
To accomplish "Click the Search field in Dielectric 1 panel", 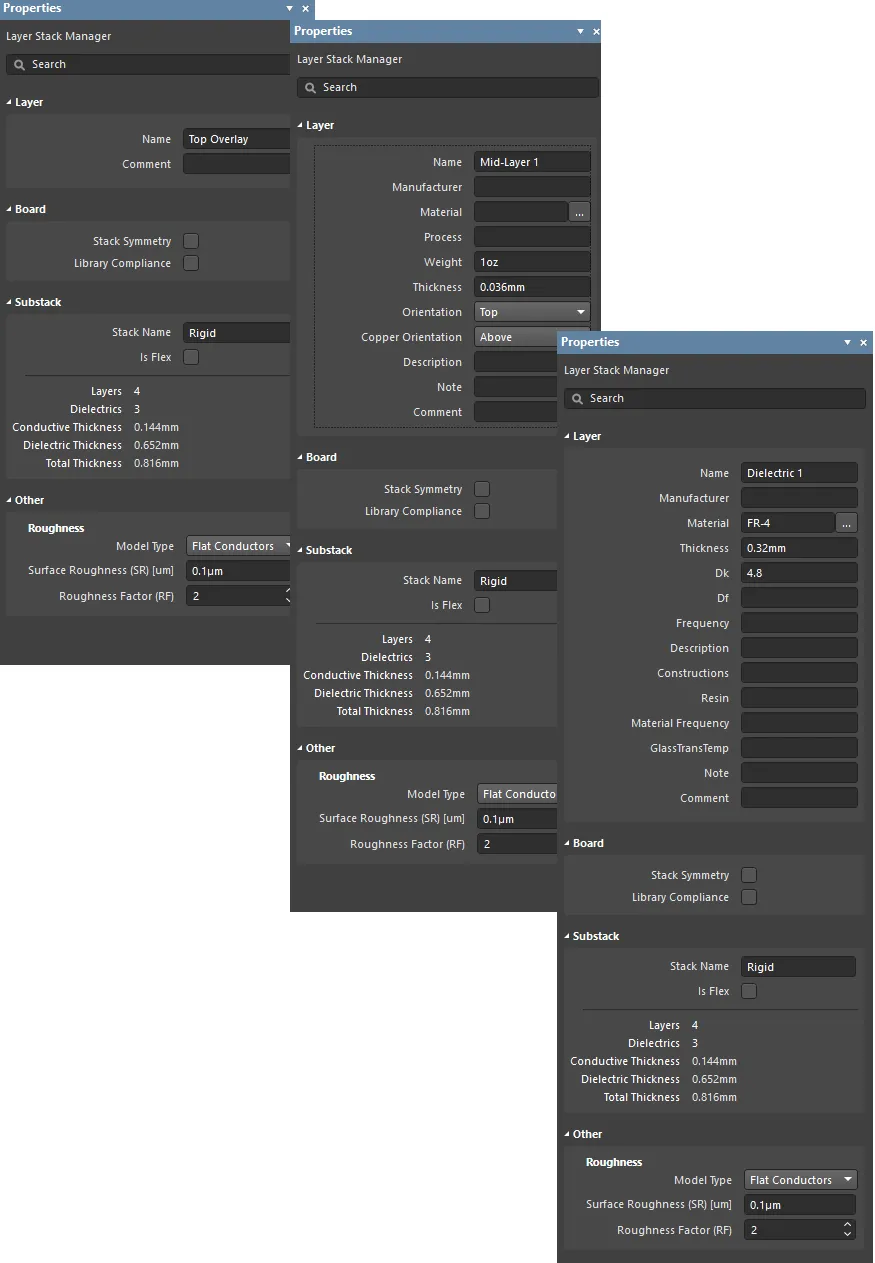I will [x=715, y=398].
